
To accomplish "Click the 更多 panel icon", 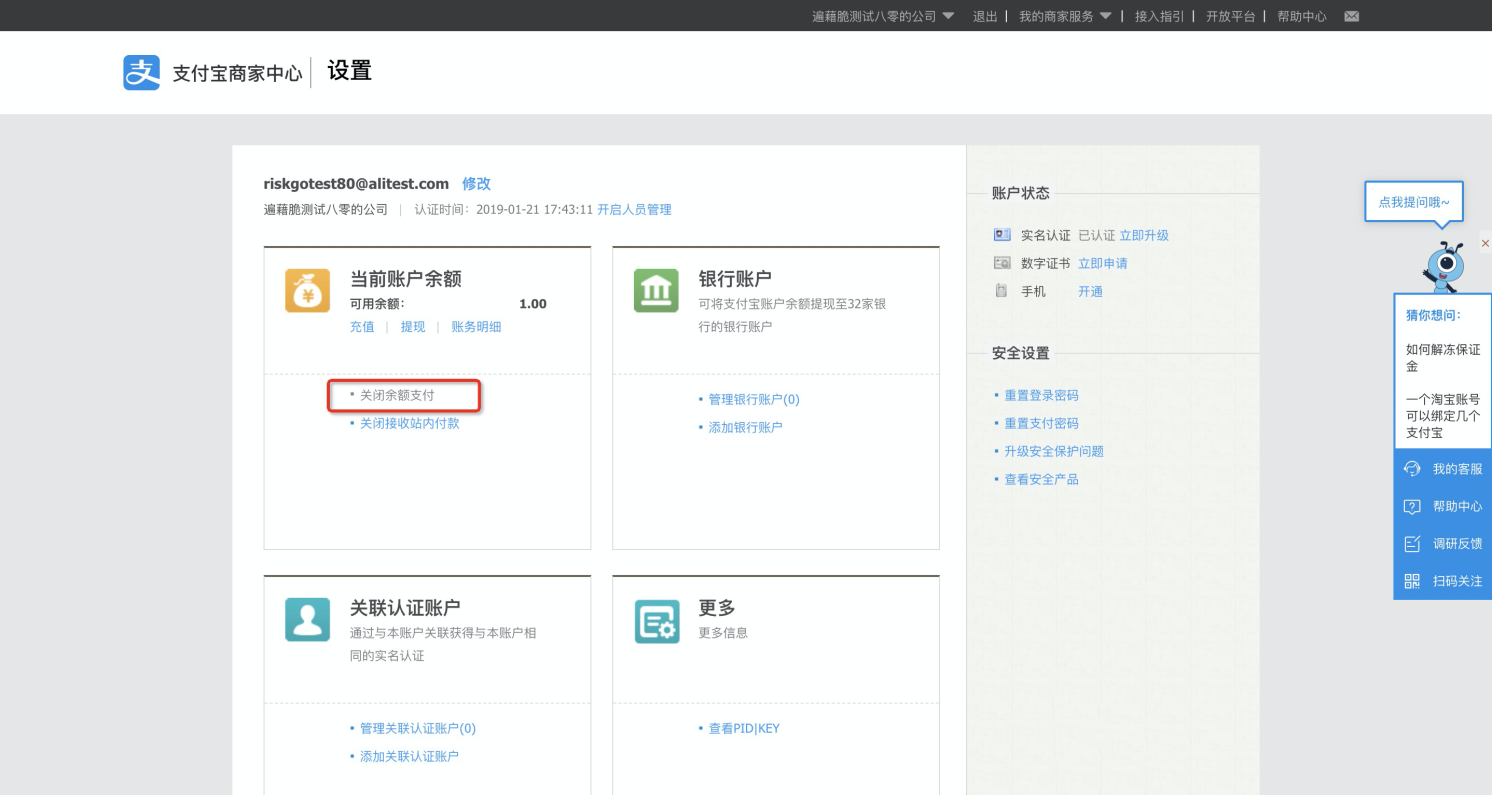I will click(x=655, y=619).
